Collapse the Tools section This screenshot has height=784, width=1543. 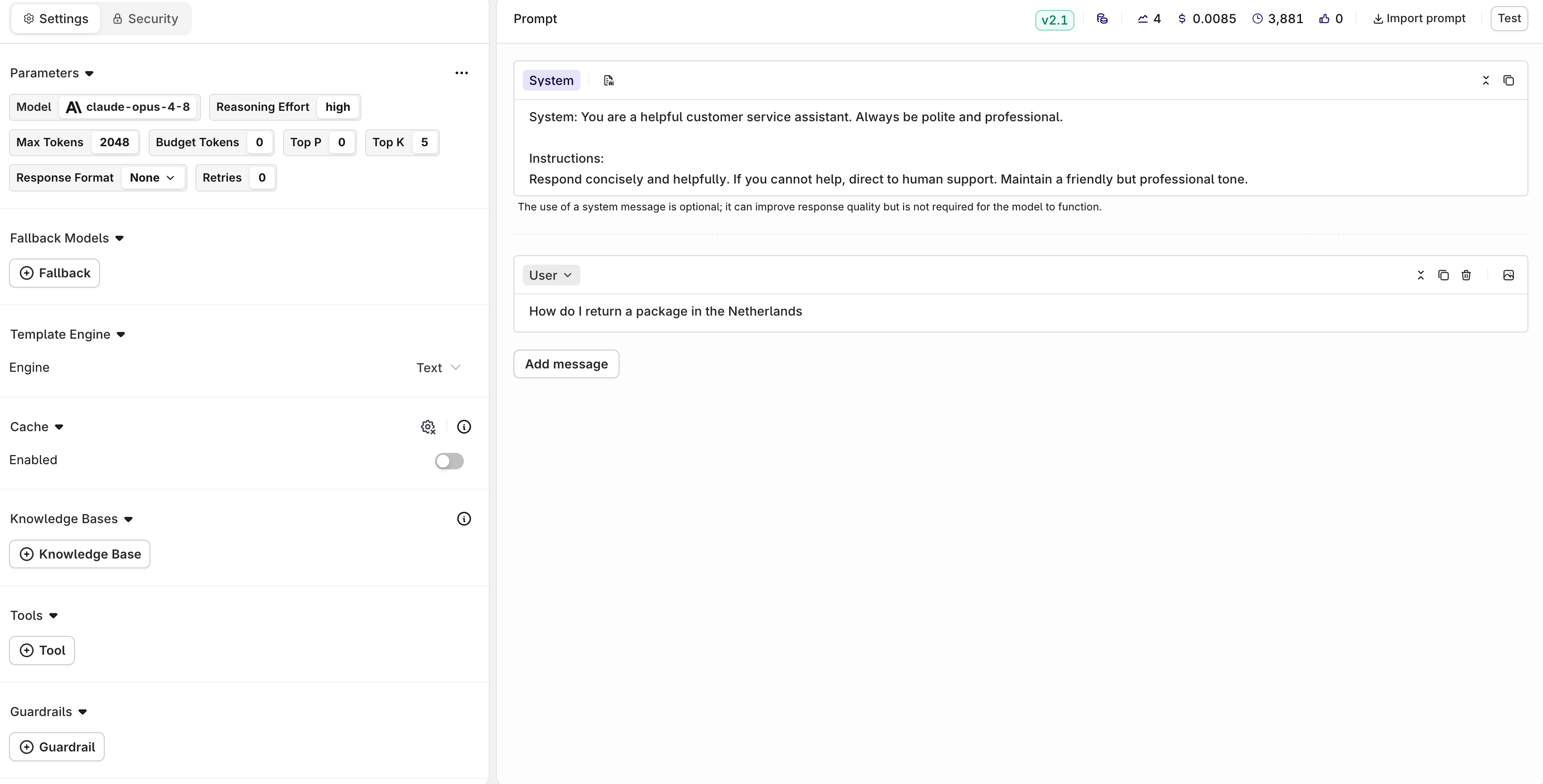point(53,616)
